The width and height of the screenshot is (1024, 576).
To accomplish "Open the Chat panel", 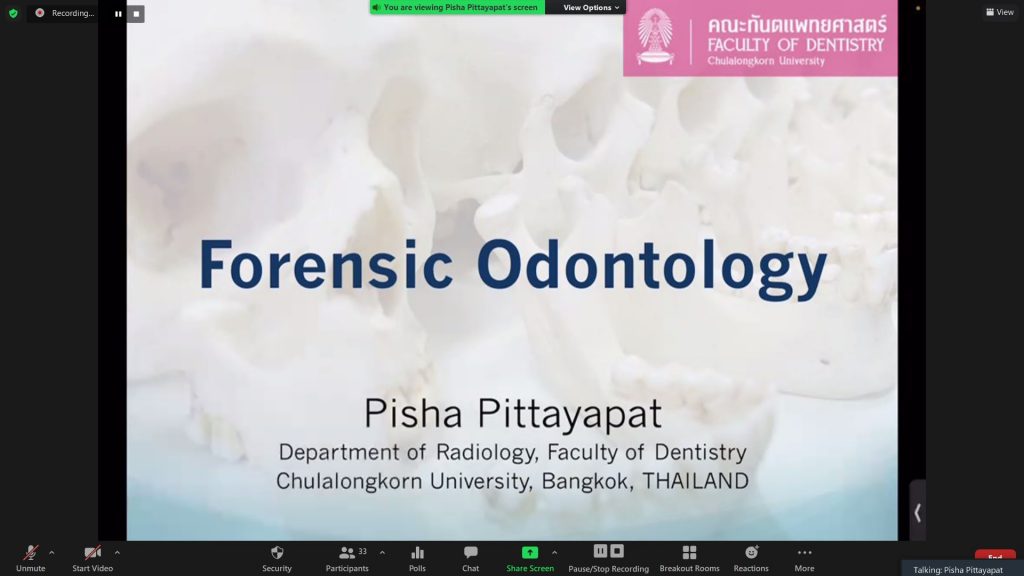I will [470, 558].
